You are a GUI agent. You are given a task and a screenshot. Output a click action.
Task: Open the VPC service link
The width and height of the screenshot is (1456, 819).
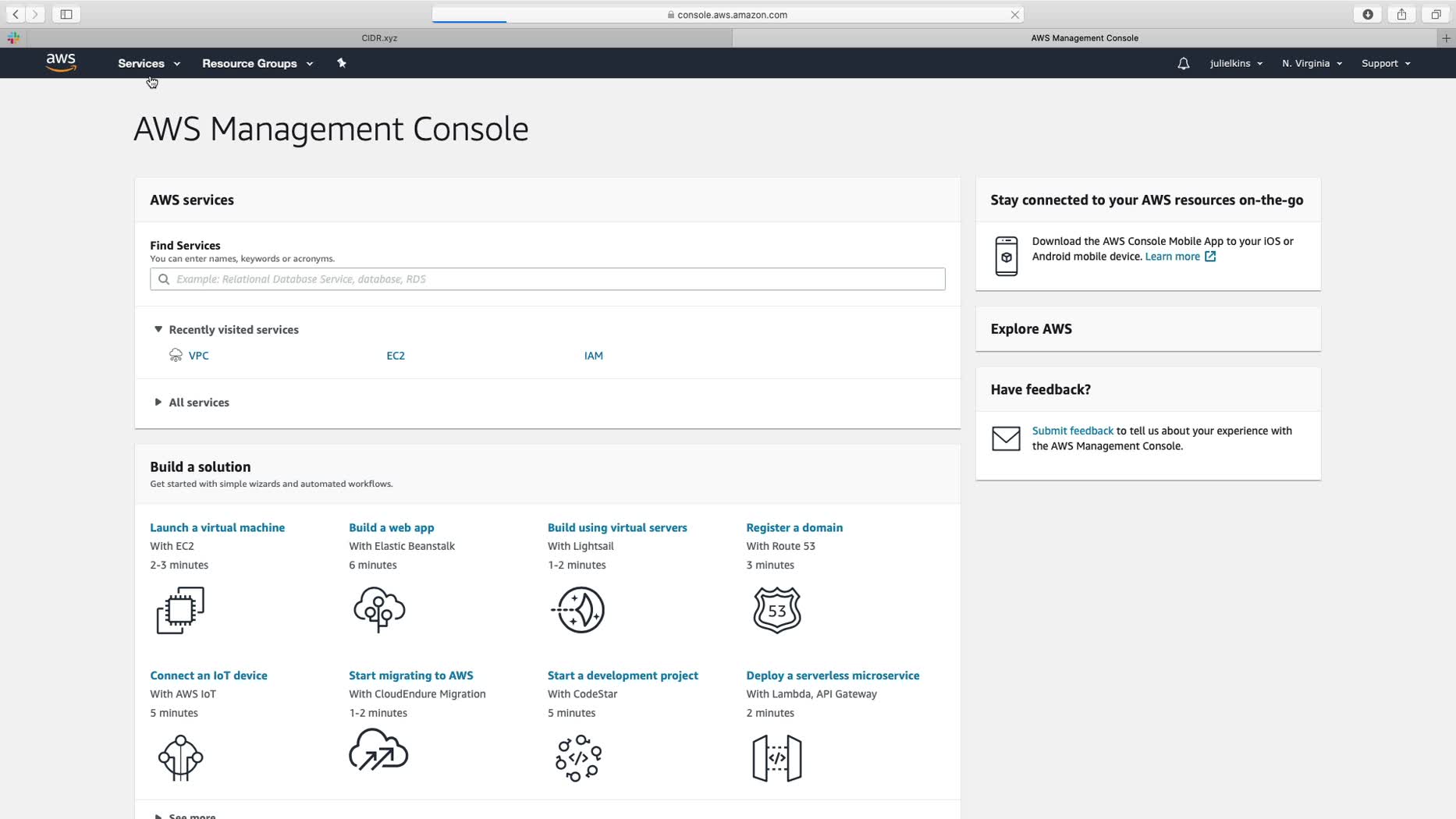198,356
